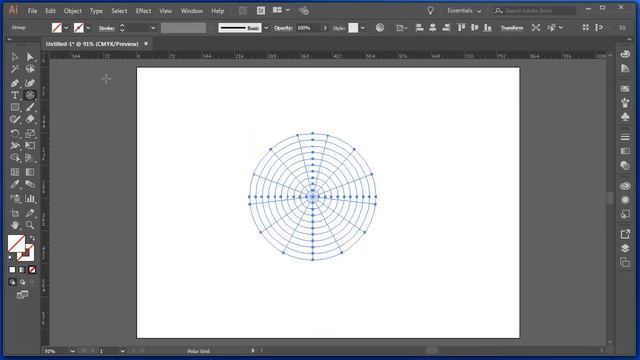The width and height of the screenshot is (640, 360).
Task: Select the Column Graph tool
Action: [30, 199]
